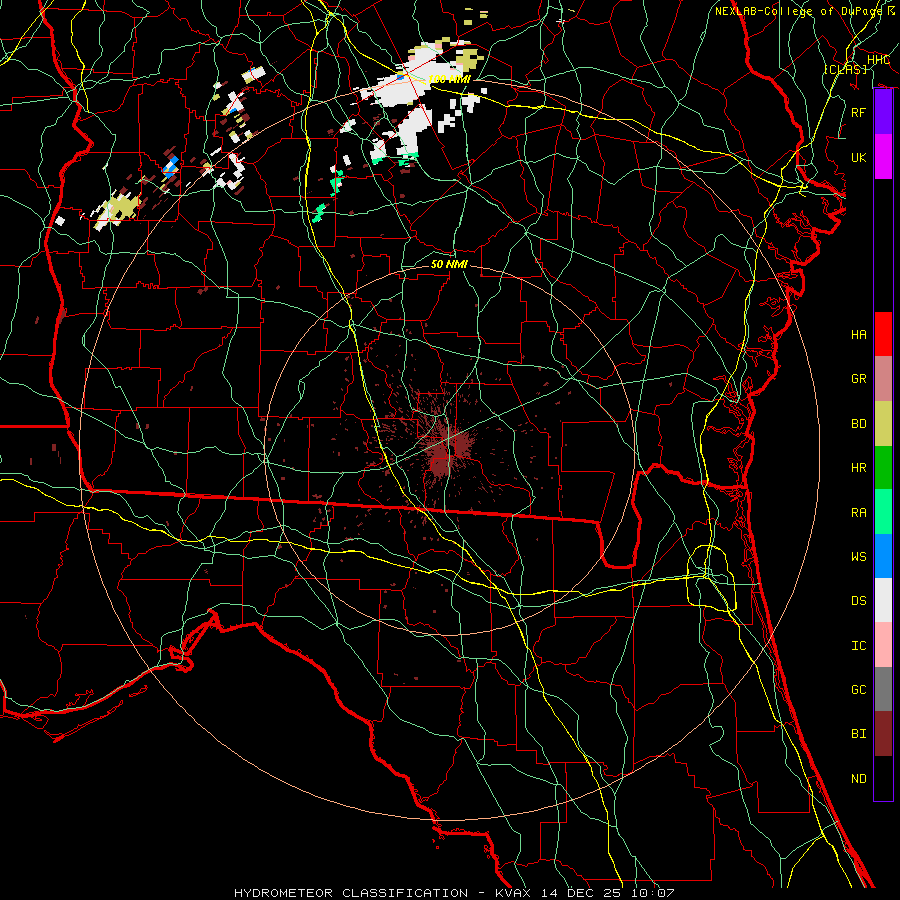Viewport: 900px width, 900px height.
Task: Click the BD legend label
Action: pyautogui.click(x=859, y=424)
